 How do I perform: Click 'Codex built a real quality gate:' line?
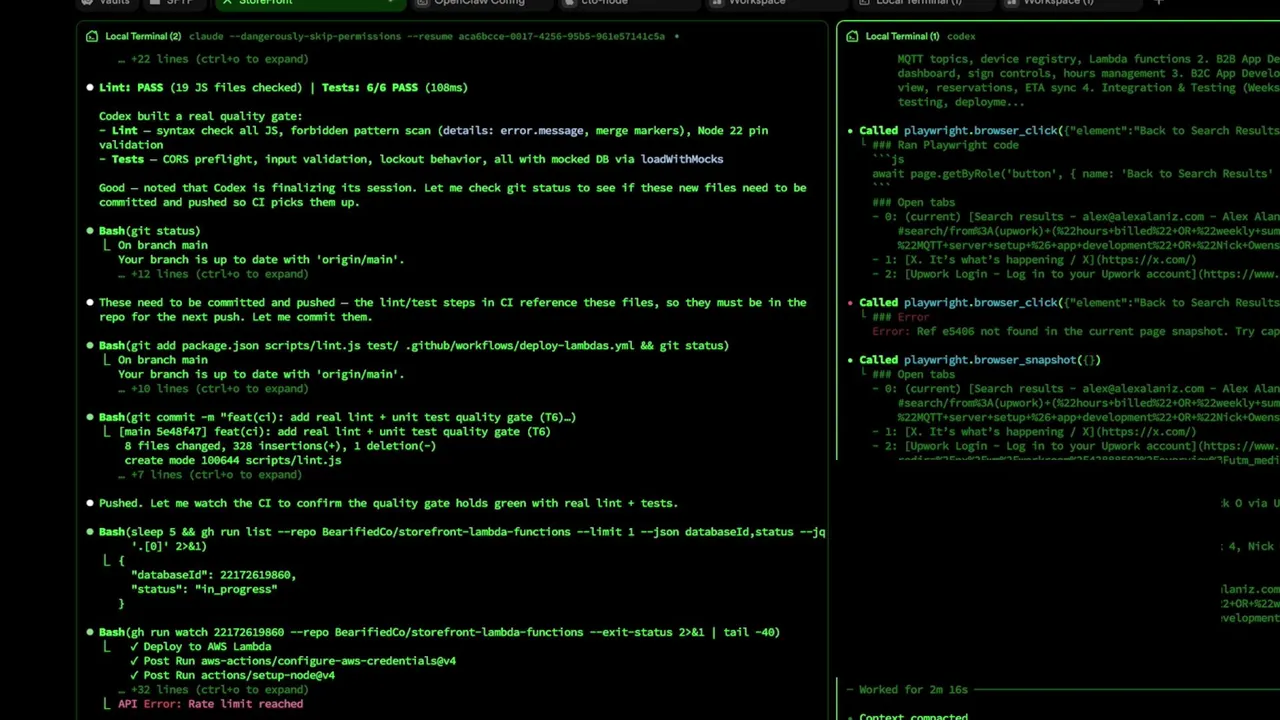(x=200, y=116)
